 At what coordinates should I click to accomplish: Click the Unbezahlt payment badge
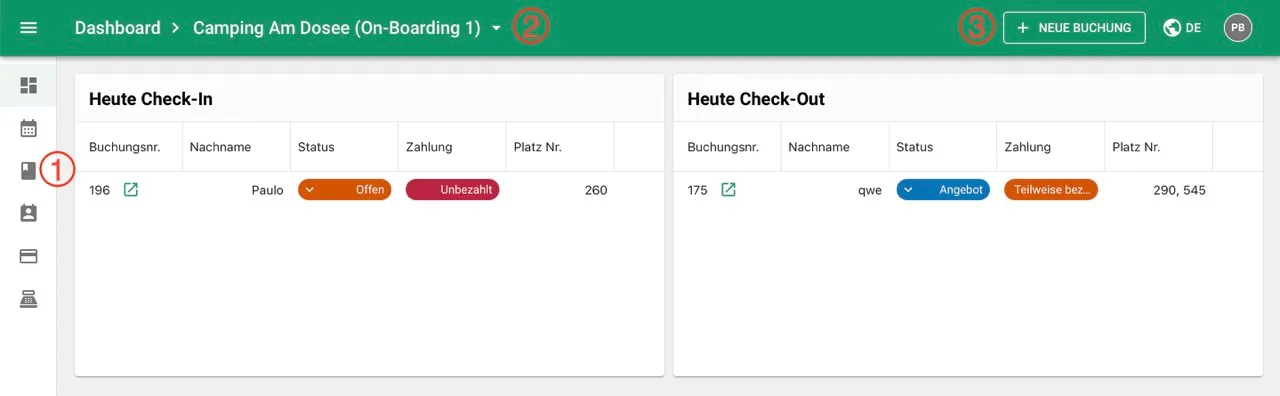(452, 190)
